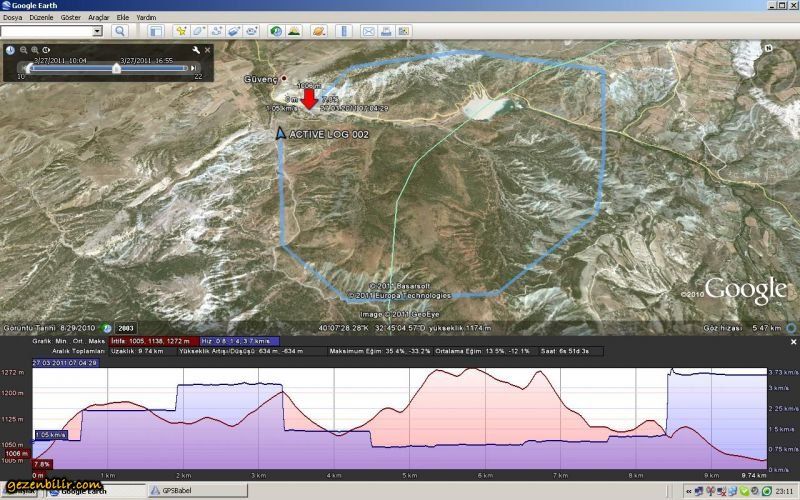The height and width of the screenshot is (500, 800).
Task: Click the time slider handle
Action: 116,68
